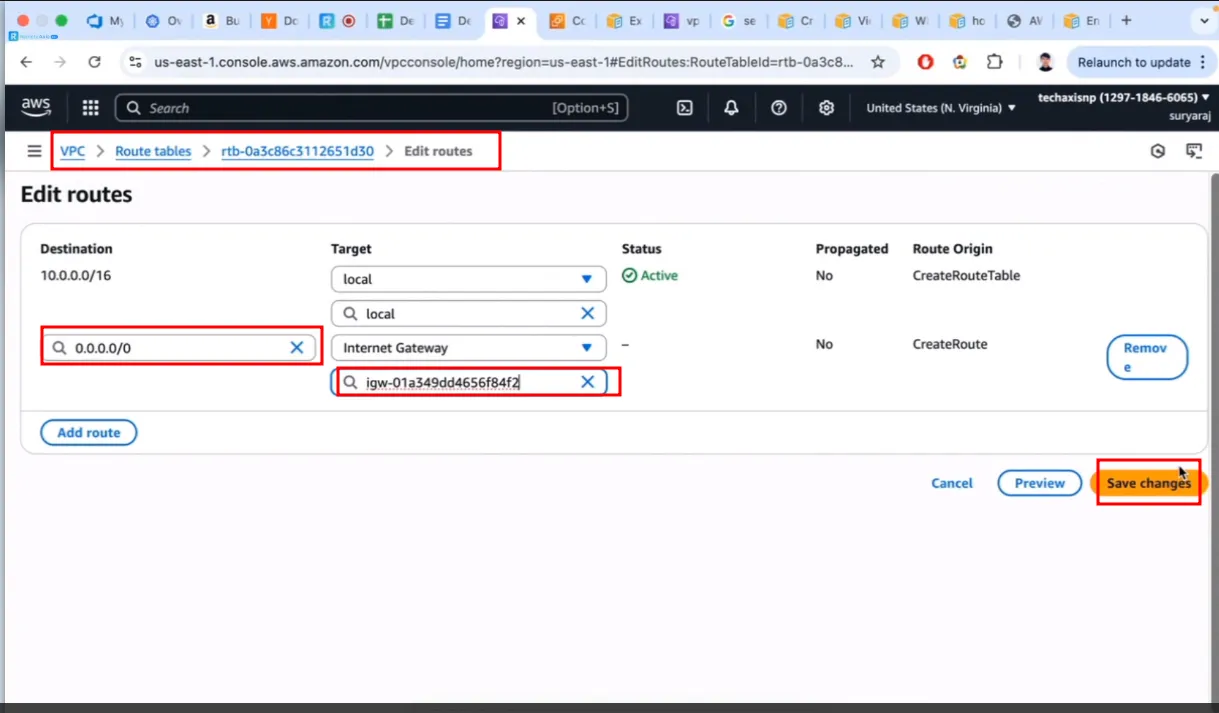This screenshot has height=713, width=1219.
Task: Open the AWS services grid menu
Action: 90,108
